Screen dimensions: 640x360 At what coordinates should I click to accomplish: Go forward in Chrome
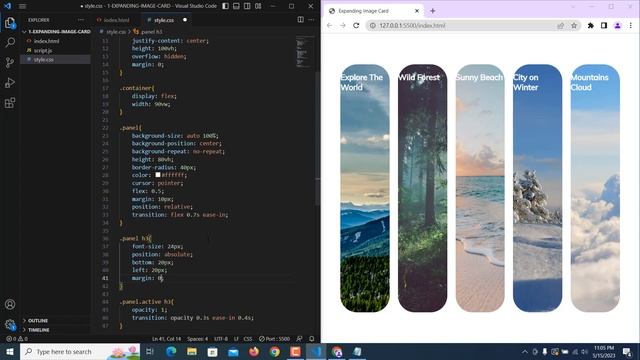pyautogui.click(x=343, y=25)
